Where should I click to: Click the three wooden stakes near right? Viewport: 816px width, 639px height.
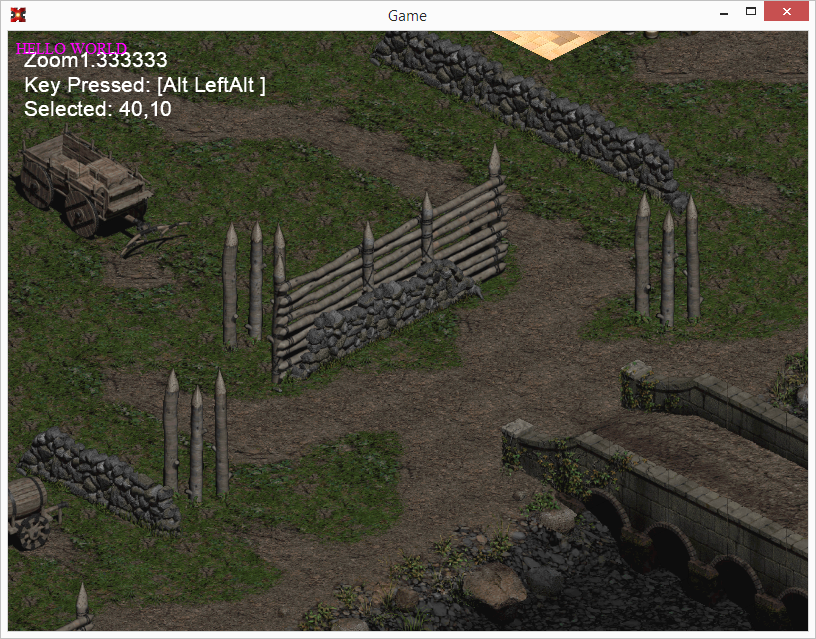(x=667, y=259)
